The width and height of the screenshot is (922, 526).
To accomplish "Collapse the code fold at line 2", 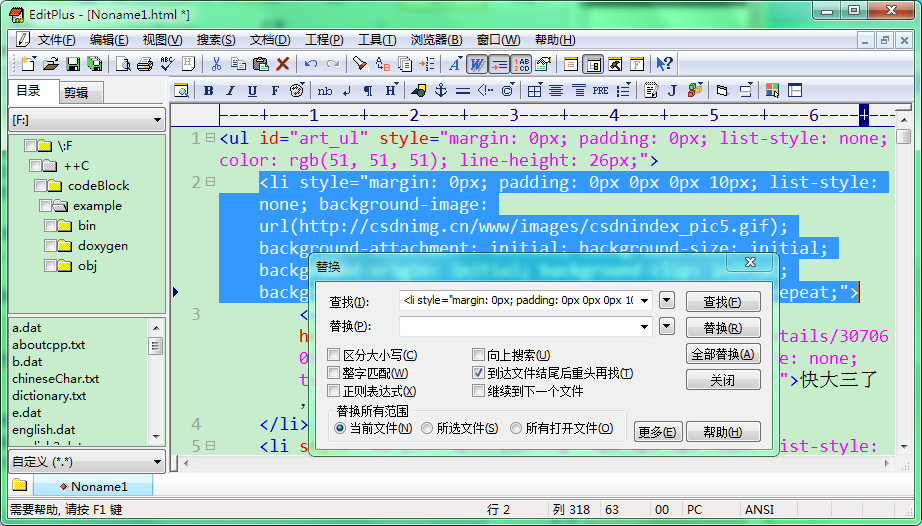I will [211, 182].
